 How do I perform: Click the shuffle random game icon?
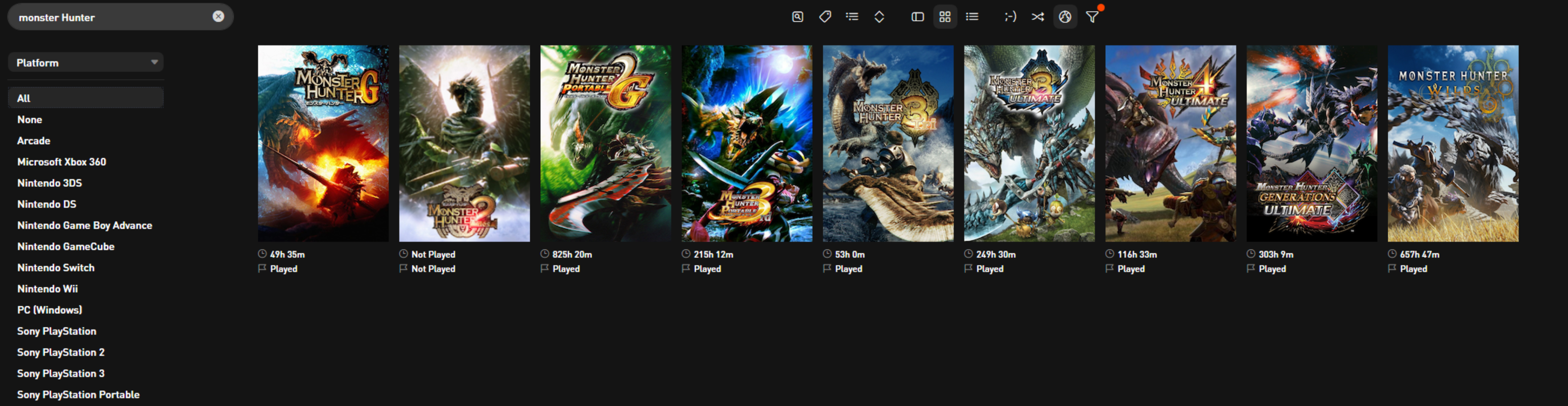coord(1038,17)
